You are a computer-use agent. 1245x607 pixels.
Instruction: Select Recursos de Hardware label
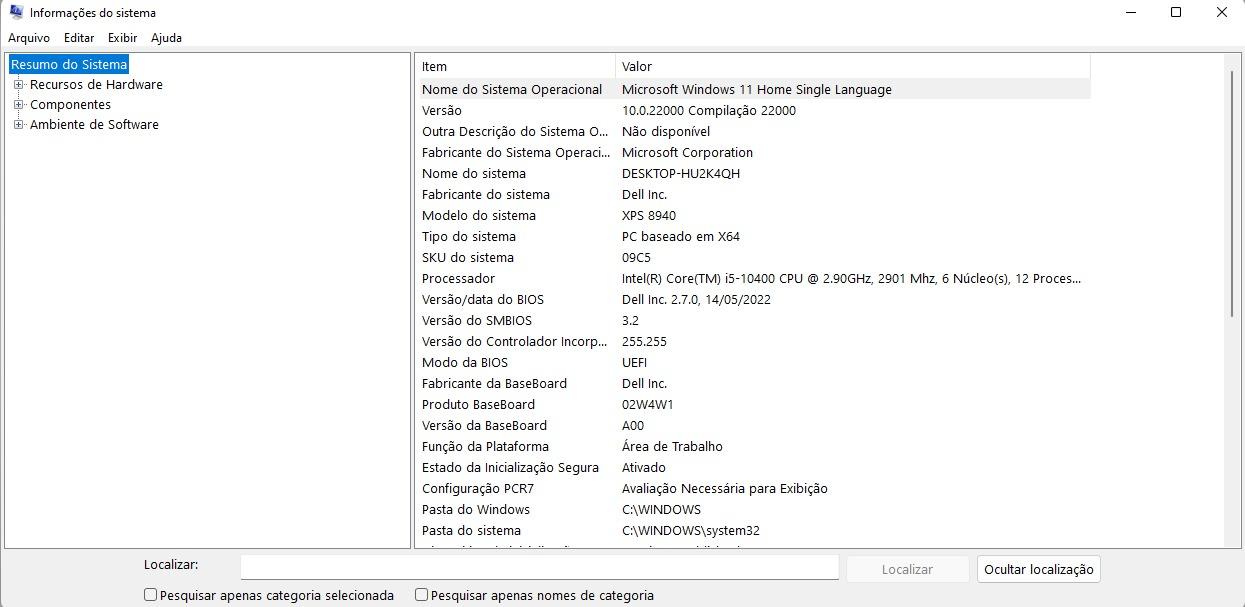tap(96, 85)
